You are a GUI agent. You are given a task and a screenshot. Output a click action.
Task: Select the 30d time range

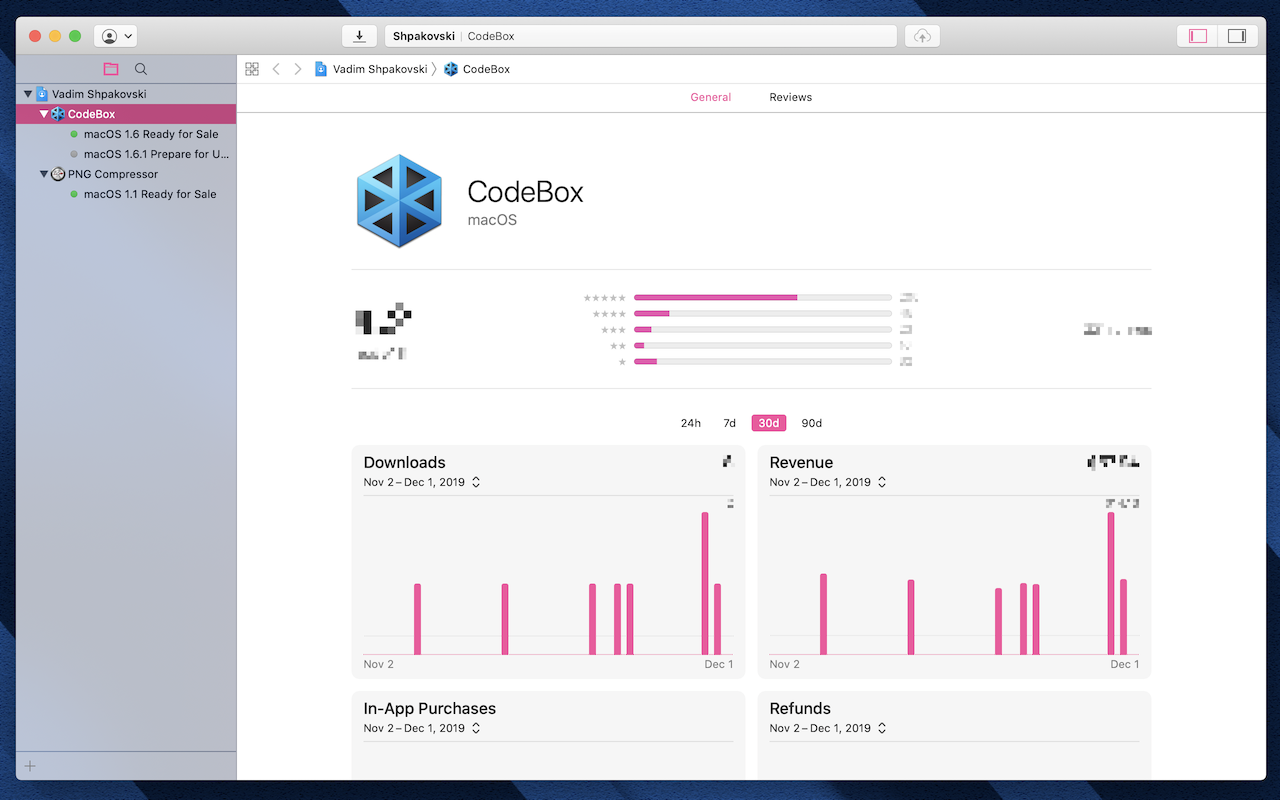(x=768, y=423)
